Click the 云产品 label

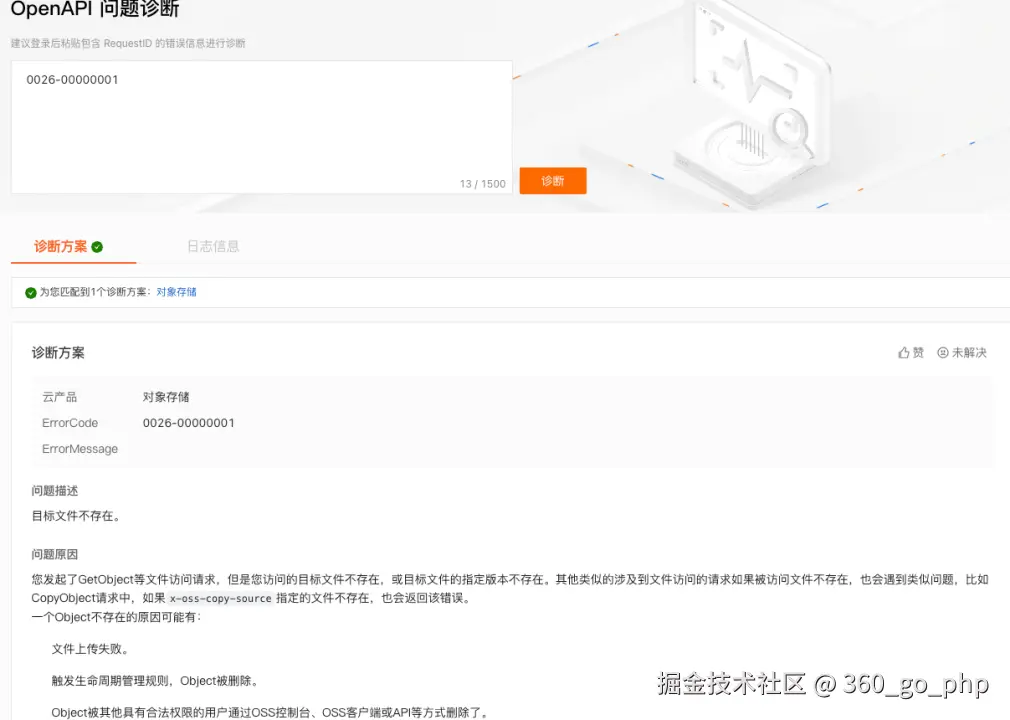(59, 397)
